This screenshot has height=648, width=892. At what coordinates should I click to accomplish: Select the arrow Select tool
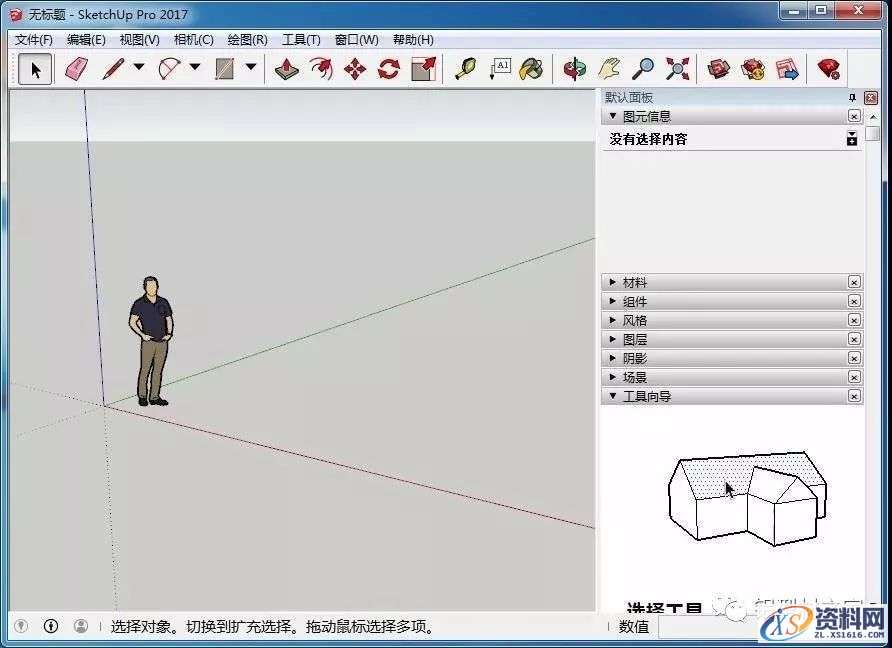click(x=34, y=68)
